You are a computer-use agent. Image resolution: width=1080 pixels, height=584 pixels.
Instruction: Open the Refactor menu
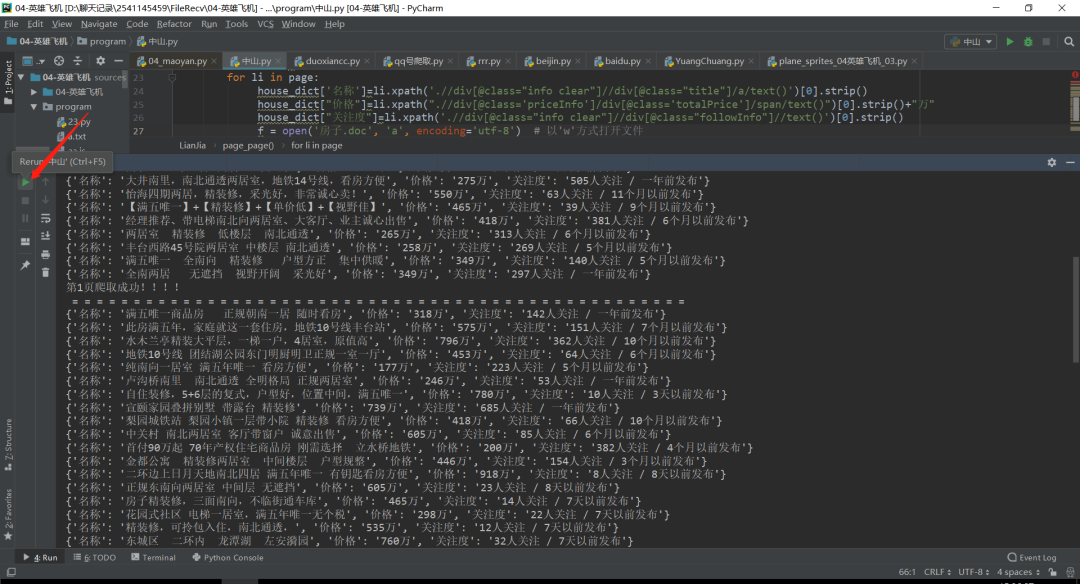(174, 24)
